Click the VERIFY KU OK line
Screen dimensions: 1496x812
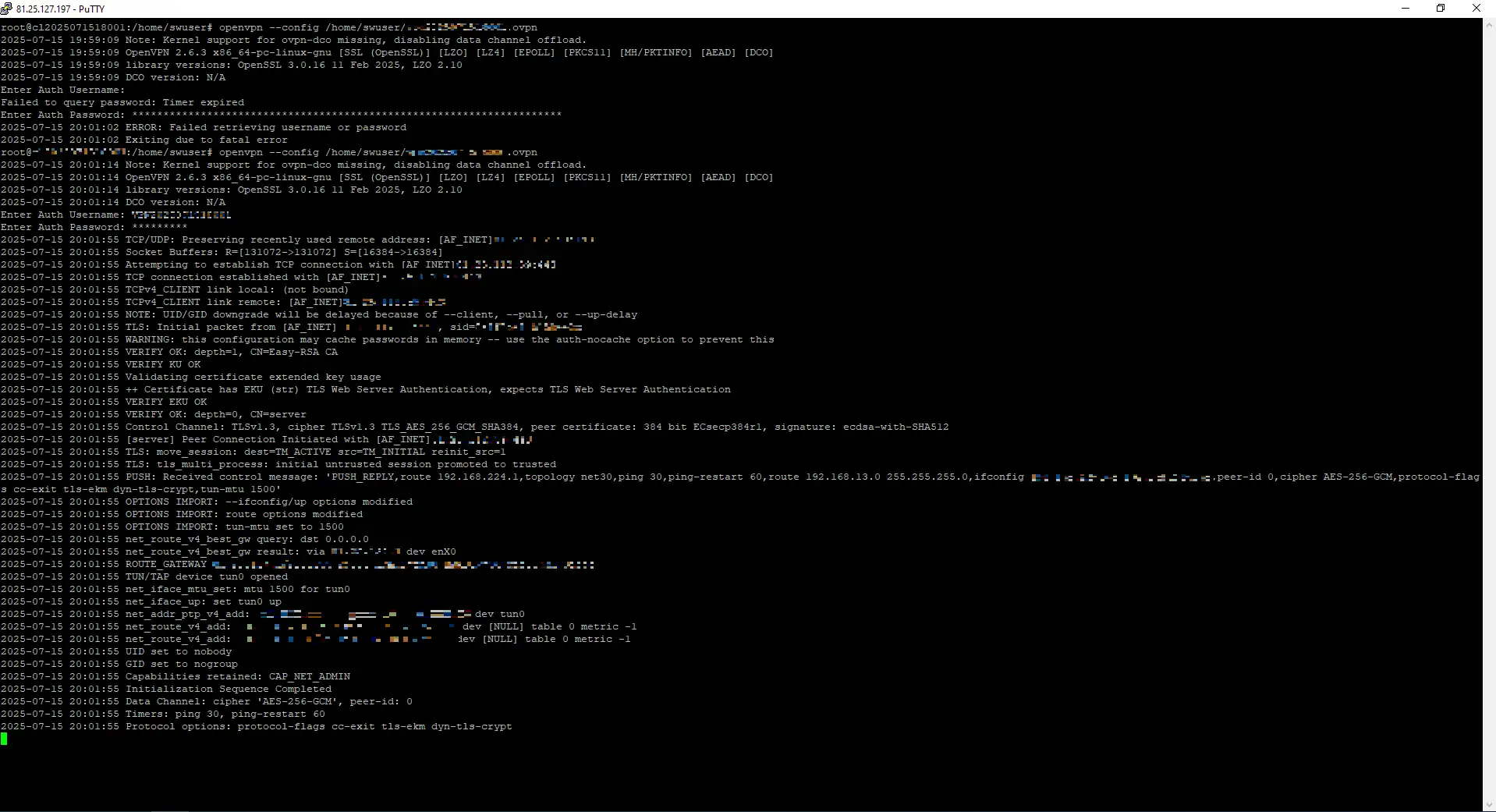click(162, 364)
